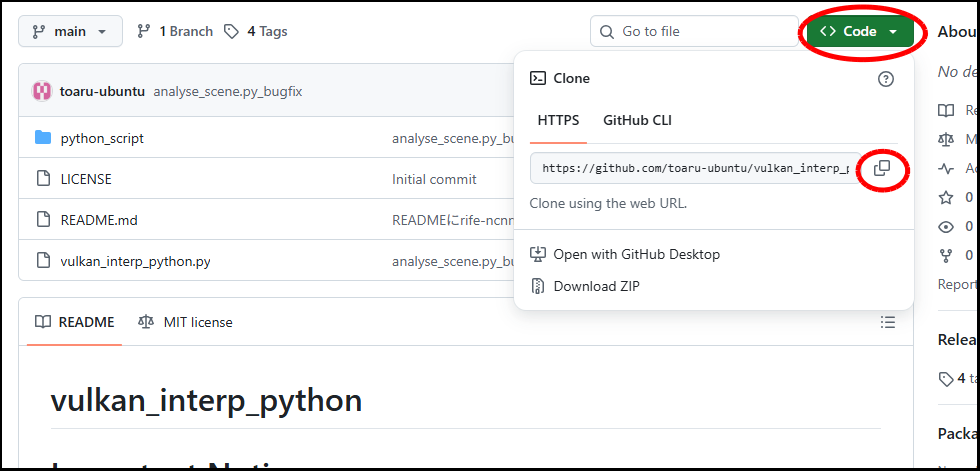Click the clone URL text field
This screenshot has width=980, height=471.
click(695, 168)
